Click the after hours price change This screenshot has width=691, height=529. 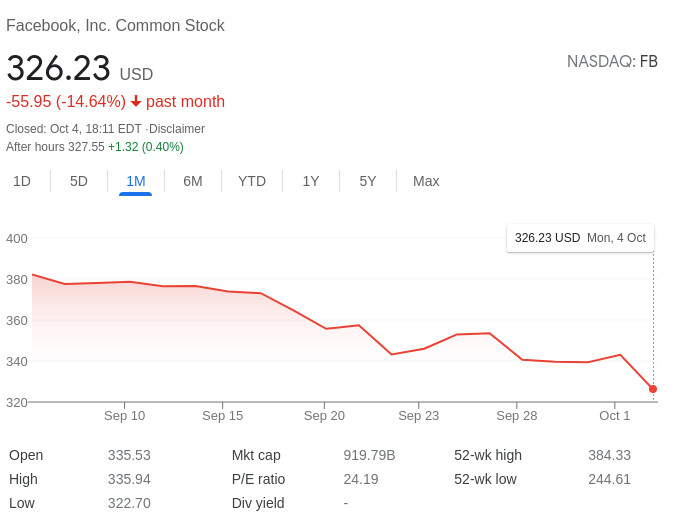click(146, 147)
